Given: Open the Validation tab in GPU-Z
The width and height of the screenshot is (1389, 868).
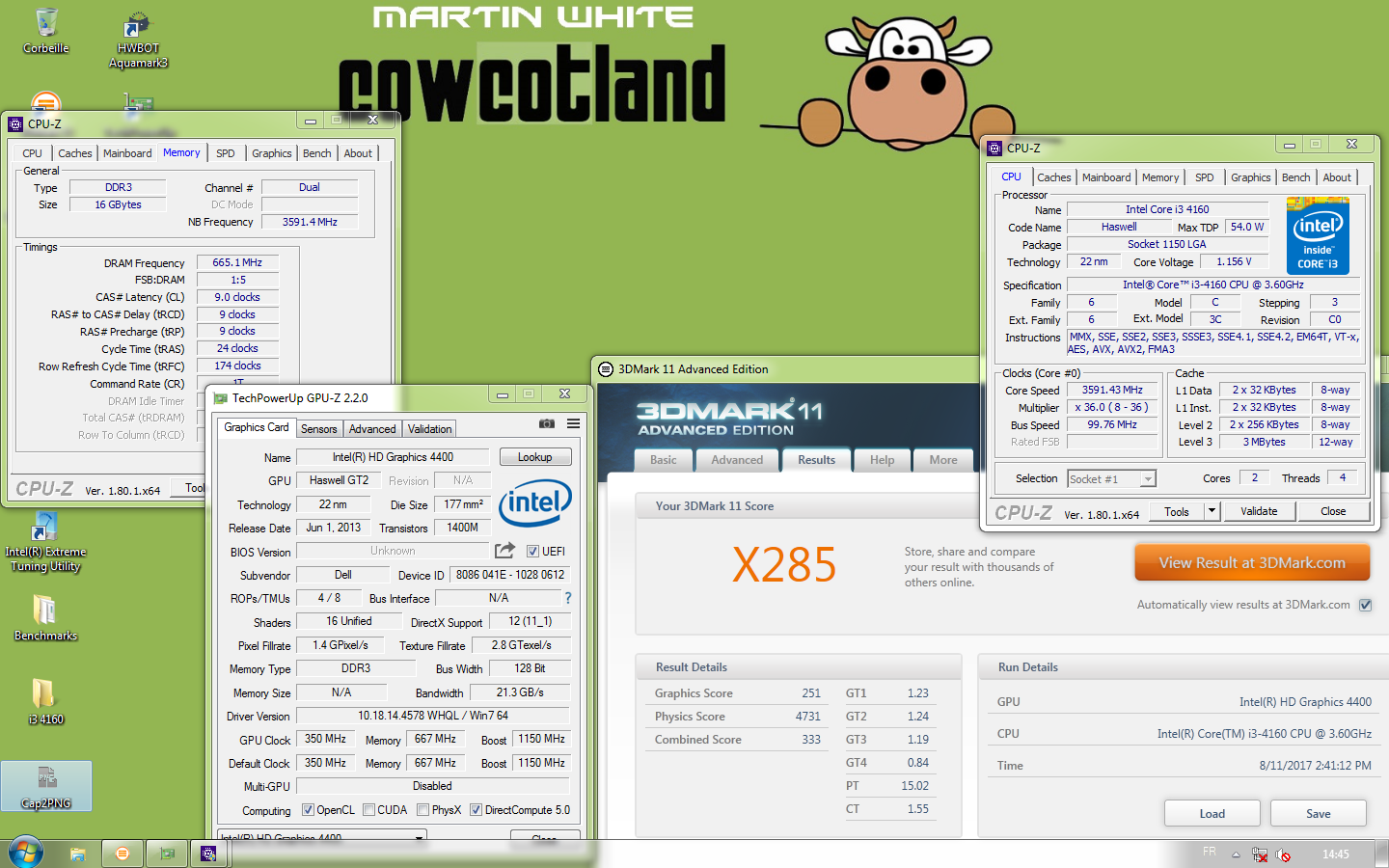Looking at the screenshot, I should click(x=429, y=429).
